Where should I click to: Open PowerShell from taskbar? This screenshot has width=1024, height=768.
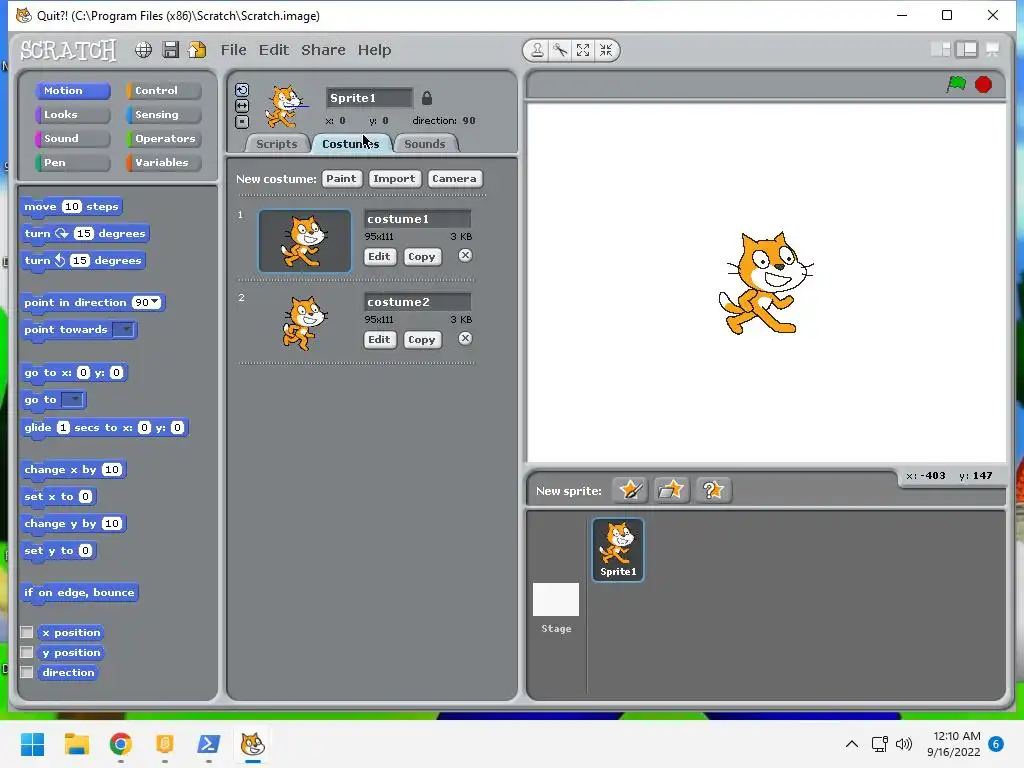[208, 744]
